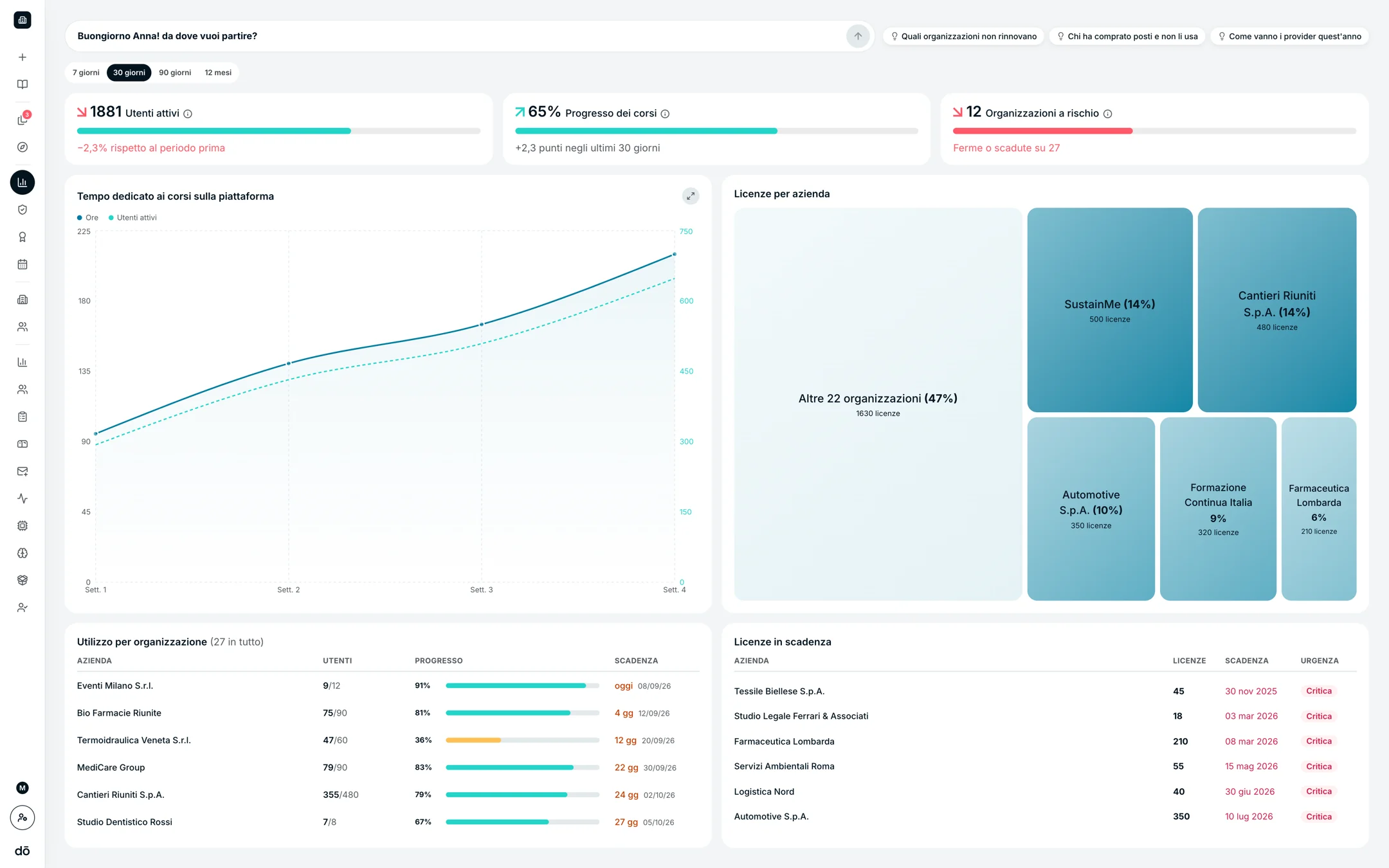Select the 90 giorni period
This screenshot has height=868, width=1389.
tap(175, 73)
